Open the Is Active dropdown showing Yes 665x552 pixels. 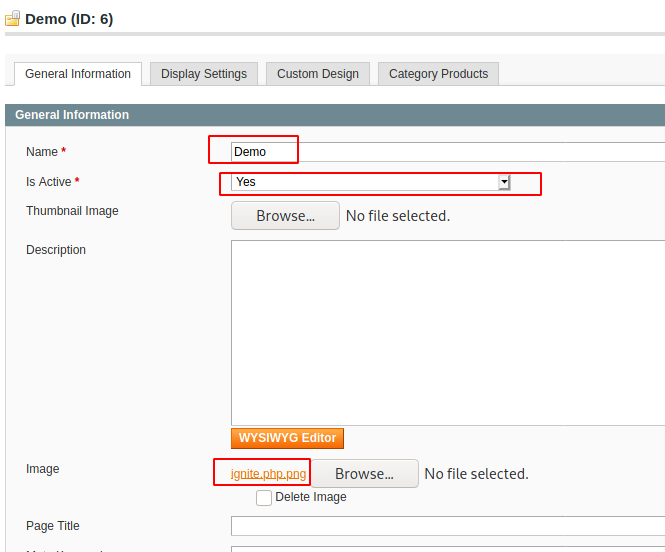(371, 182)
